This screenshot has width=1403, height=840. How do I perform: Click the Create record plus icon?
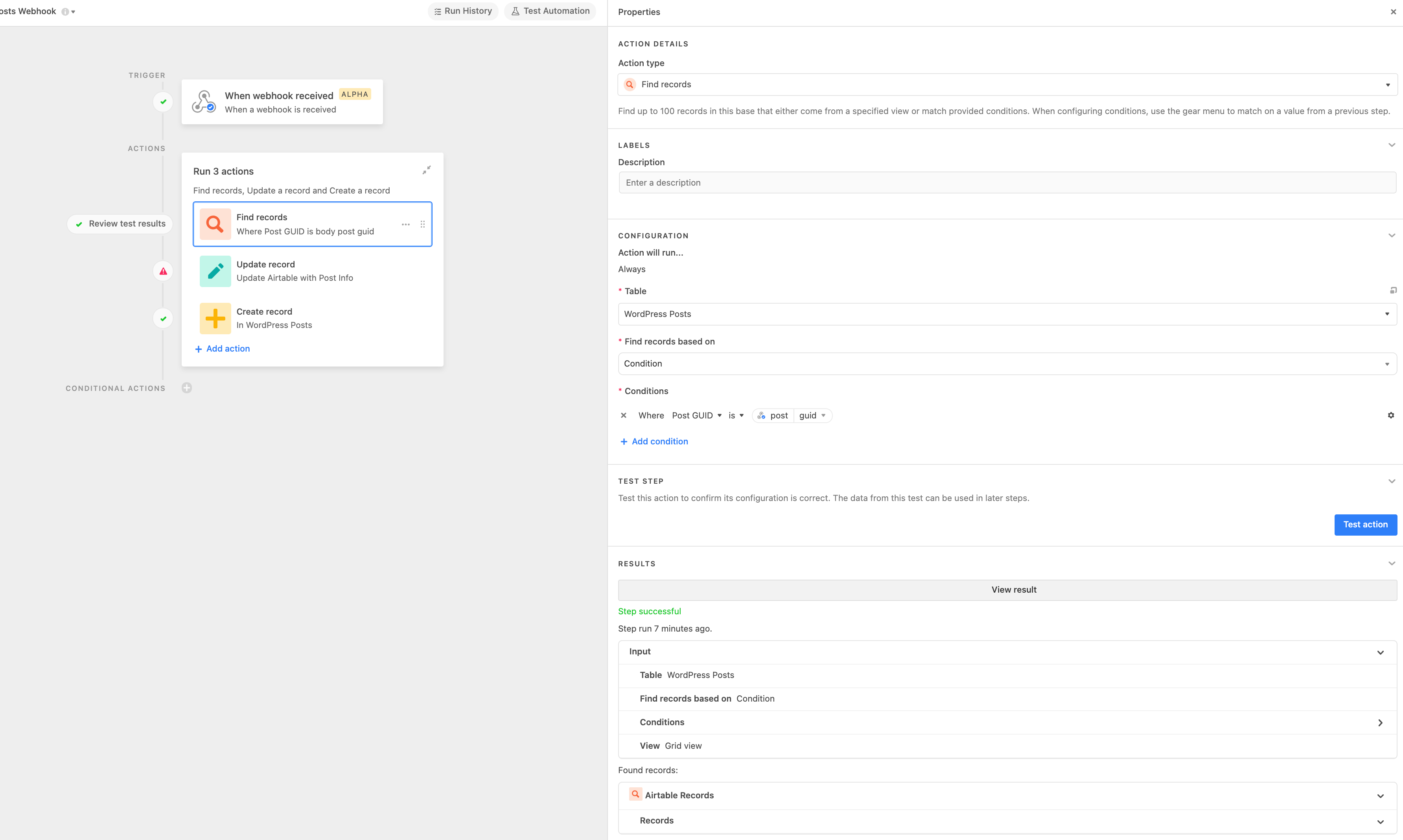(215, 318)
